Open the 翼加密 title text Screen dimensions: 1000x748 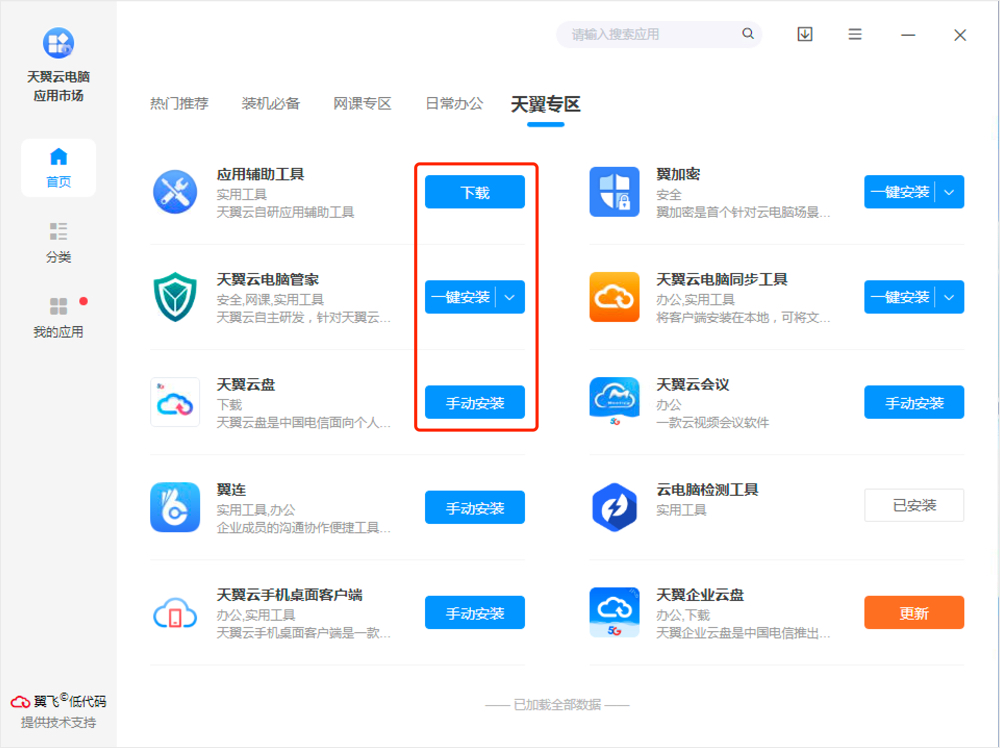coord(679,174)
